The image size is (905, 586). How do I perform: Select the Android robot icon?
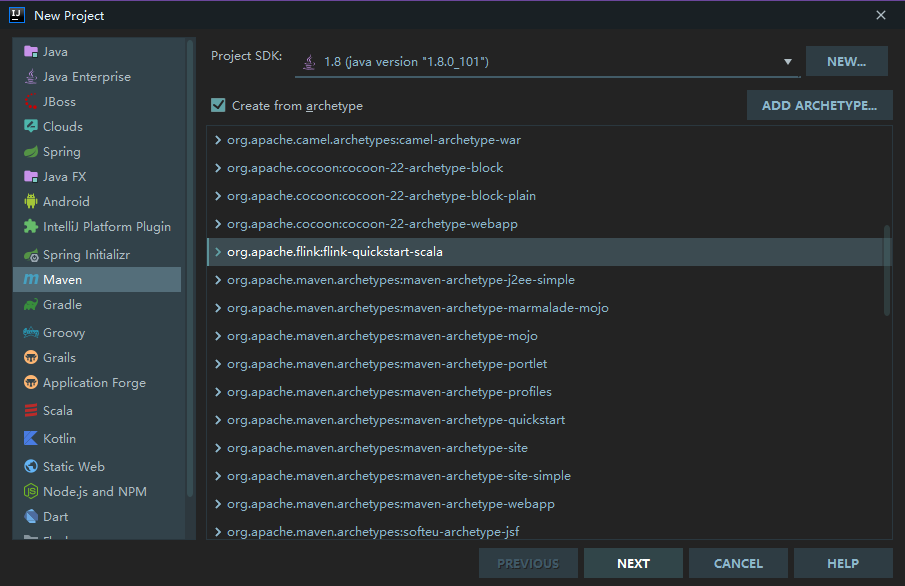31,202
